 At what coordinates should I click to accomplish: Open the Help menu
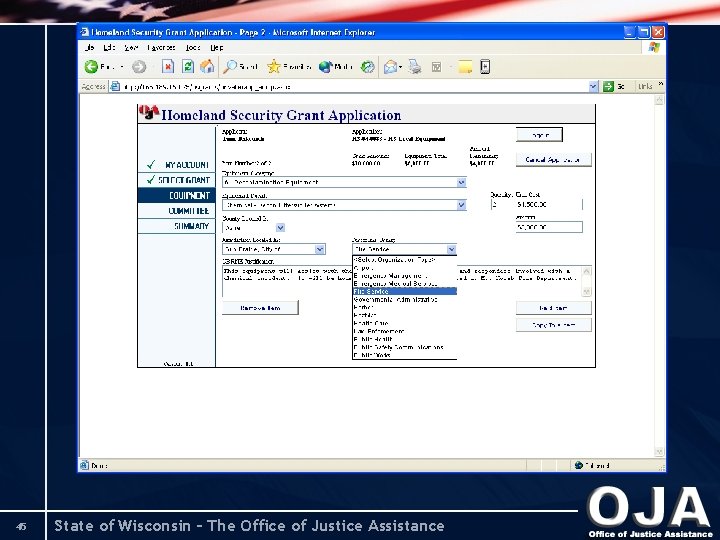coord(217,47)
